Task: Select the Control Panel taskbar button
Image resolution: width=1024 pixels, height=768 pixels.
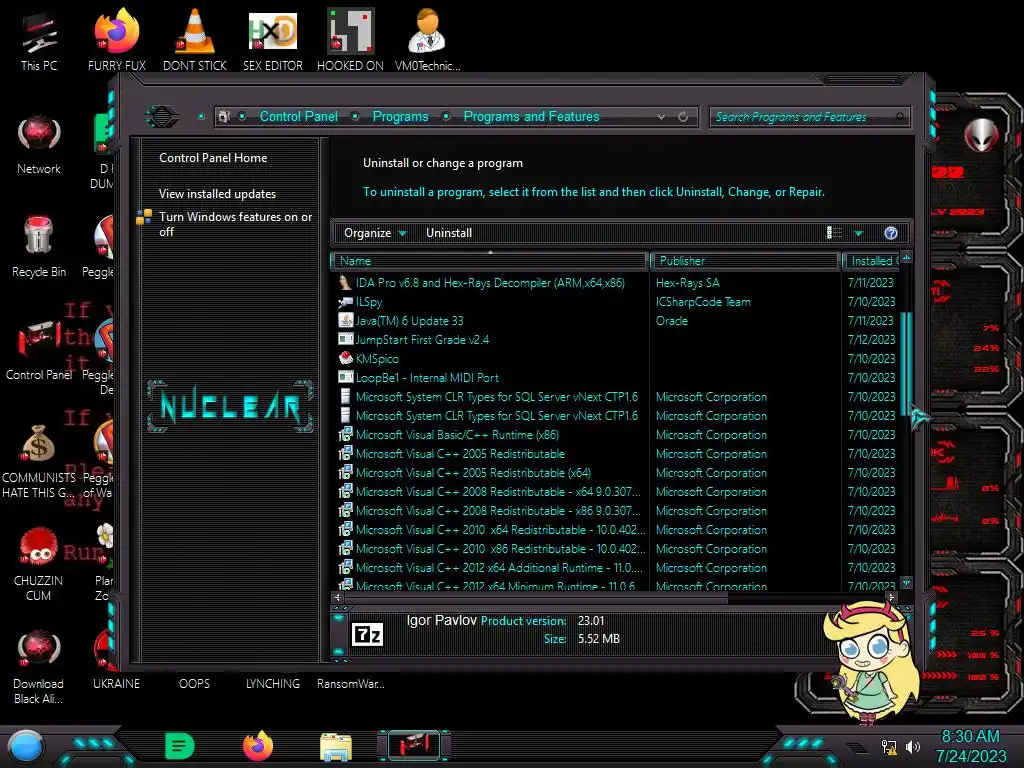Action: tap(414, 745)
